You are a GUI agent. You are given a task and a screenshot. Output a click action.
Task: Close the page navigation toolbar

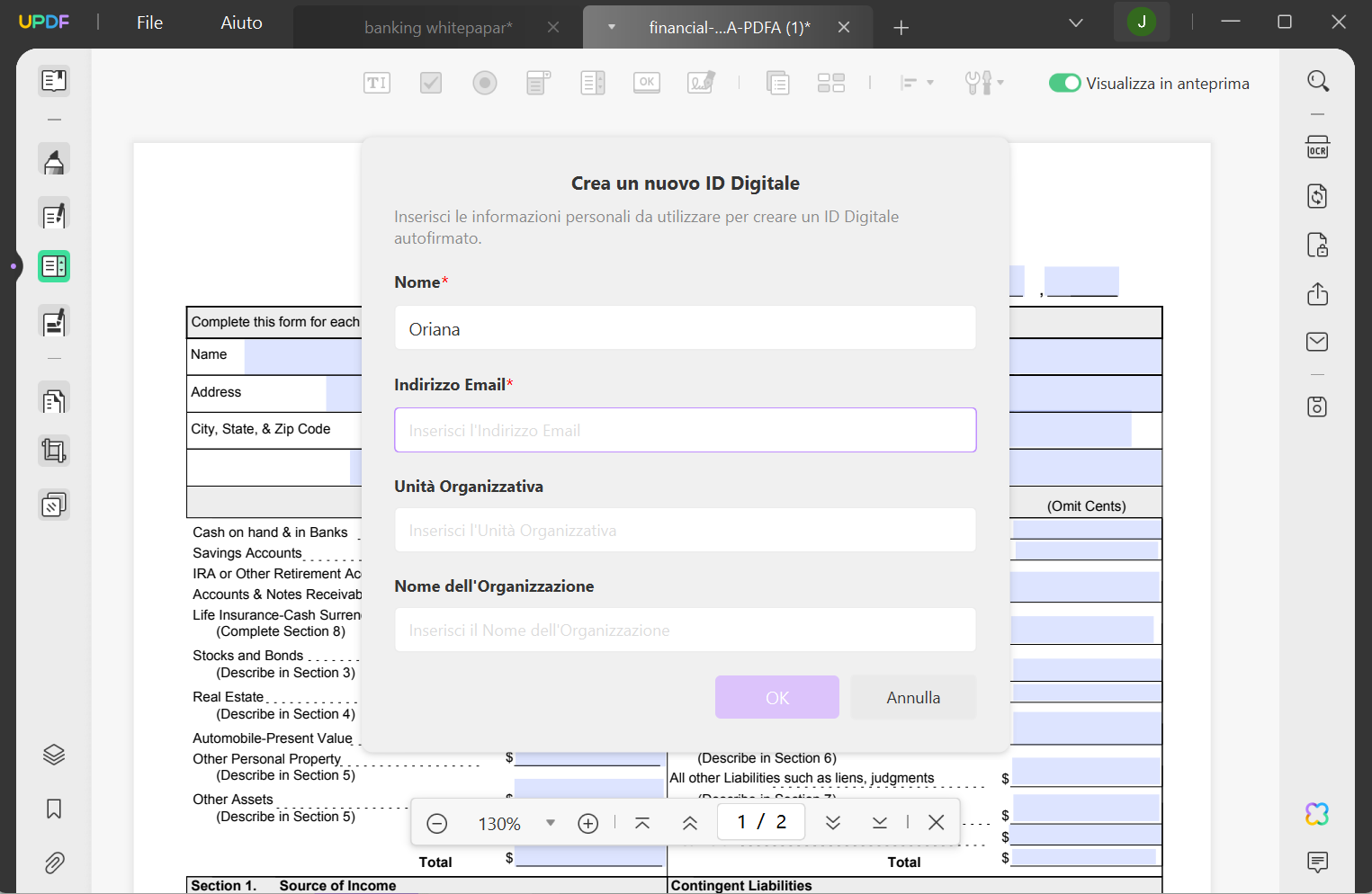pos(937,822)
